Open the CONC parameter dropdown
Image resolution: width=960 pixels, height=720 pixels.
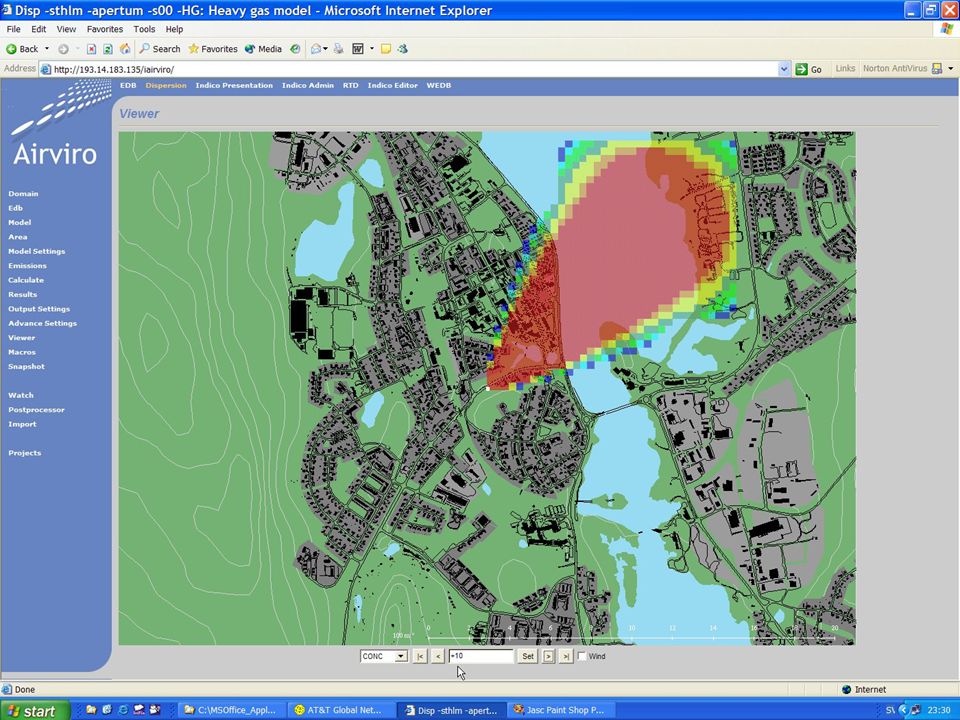coord(384,656)
